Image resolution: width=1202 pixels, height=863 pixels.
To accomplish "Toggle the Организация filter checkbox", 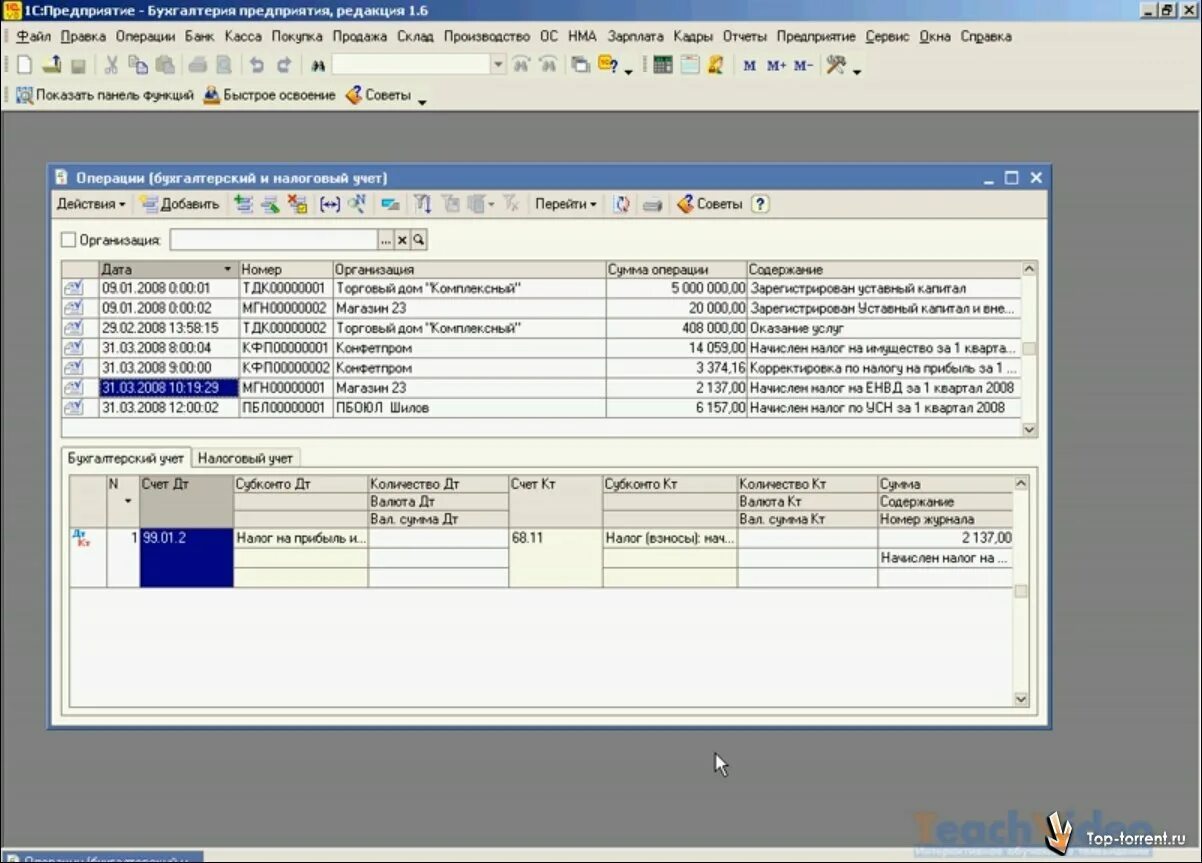I will click(x=68, y=240).
